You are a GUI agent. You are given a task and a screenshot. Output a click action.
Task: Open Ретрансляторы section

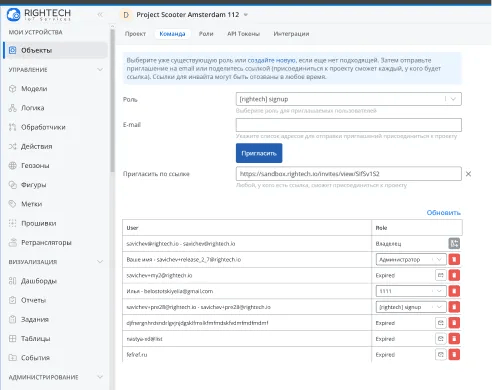[46, 243]
